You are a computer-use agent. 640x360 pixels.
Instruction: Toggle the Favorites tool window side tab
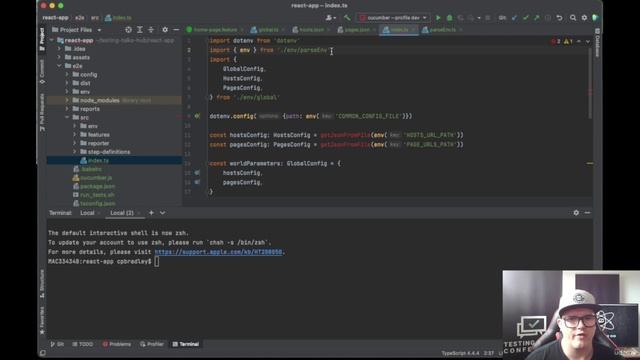42,320
